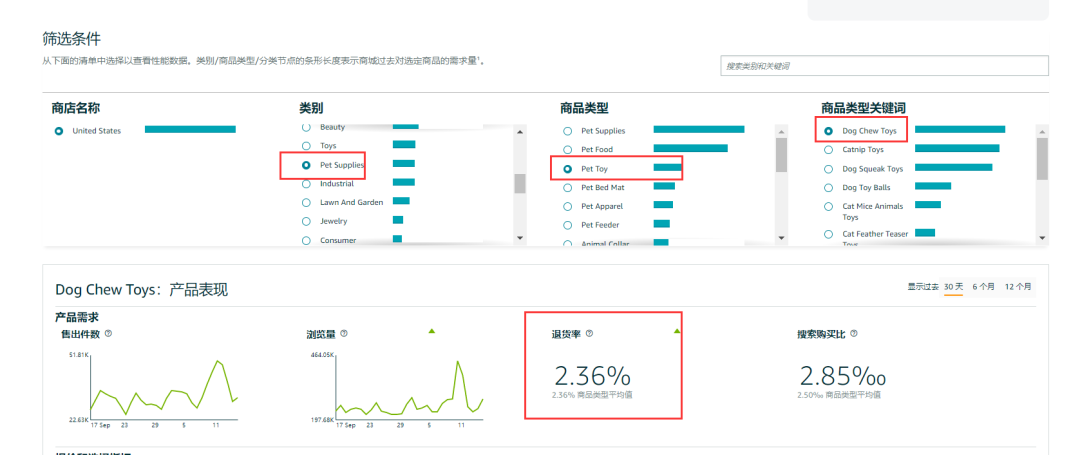Click the green triangle in the 退货率 card
The height and width of the screenshot is (455, 1080).
point(677,330)
